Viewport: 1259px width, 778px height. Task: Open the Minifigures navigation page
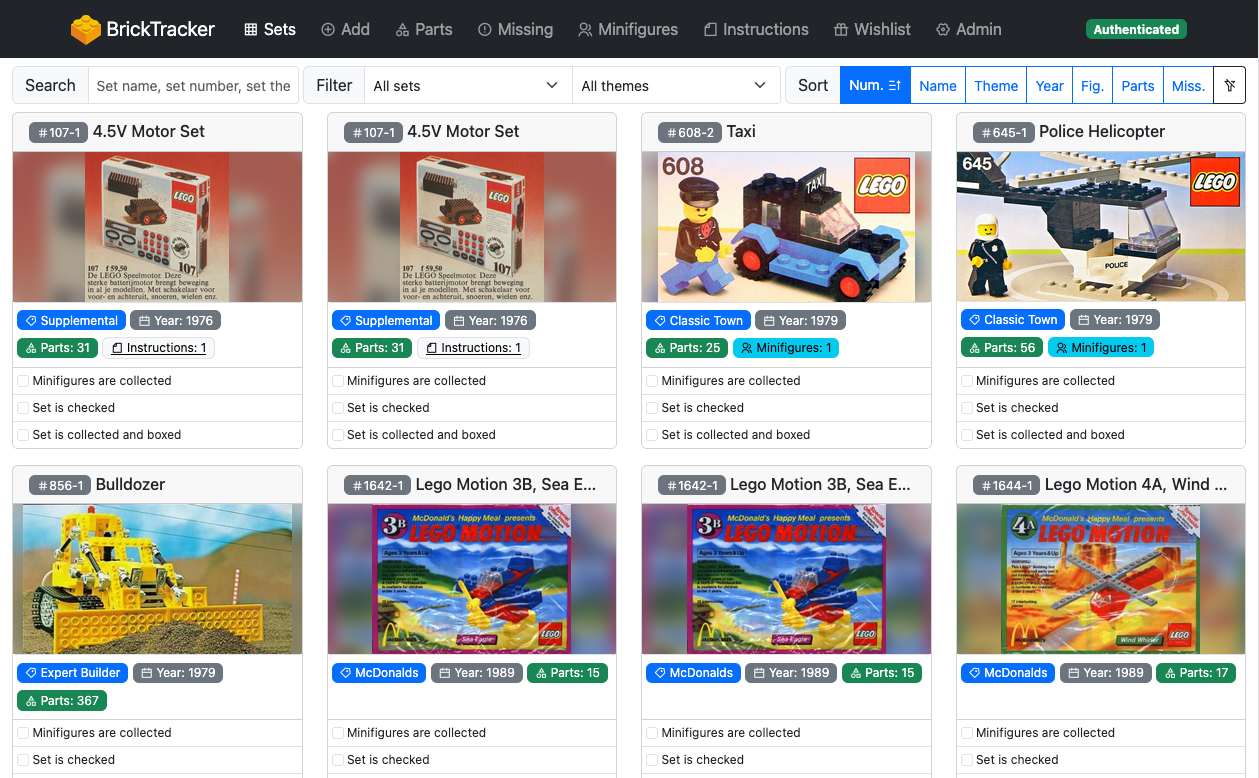[628, 30]
